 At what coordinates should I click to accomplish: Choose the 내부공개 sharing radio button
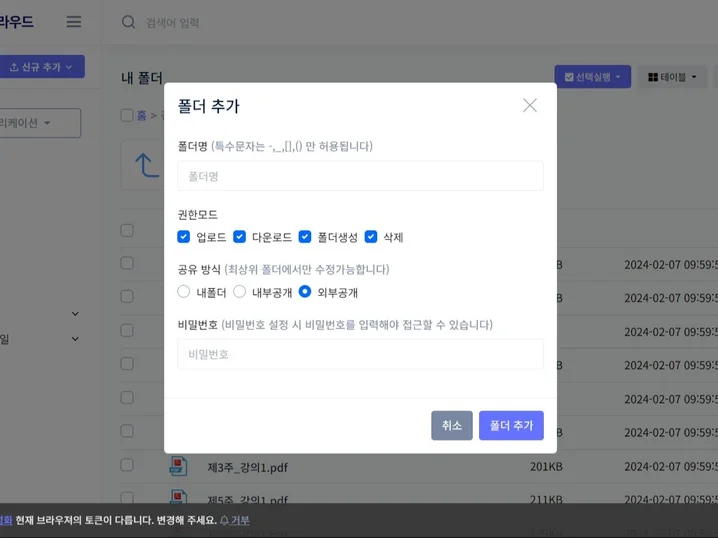tap(240, 292)
